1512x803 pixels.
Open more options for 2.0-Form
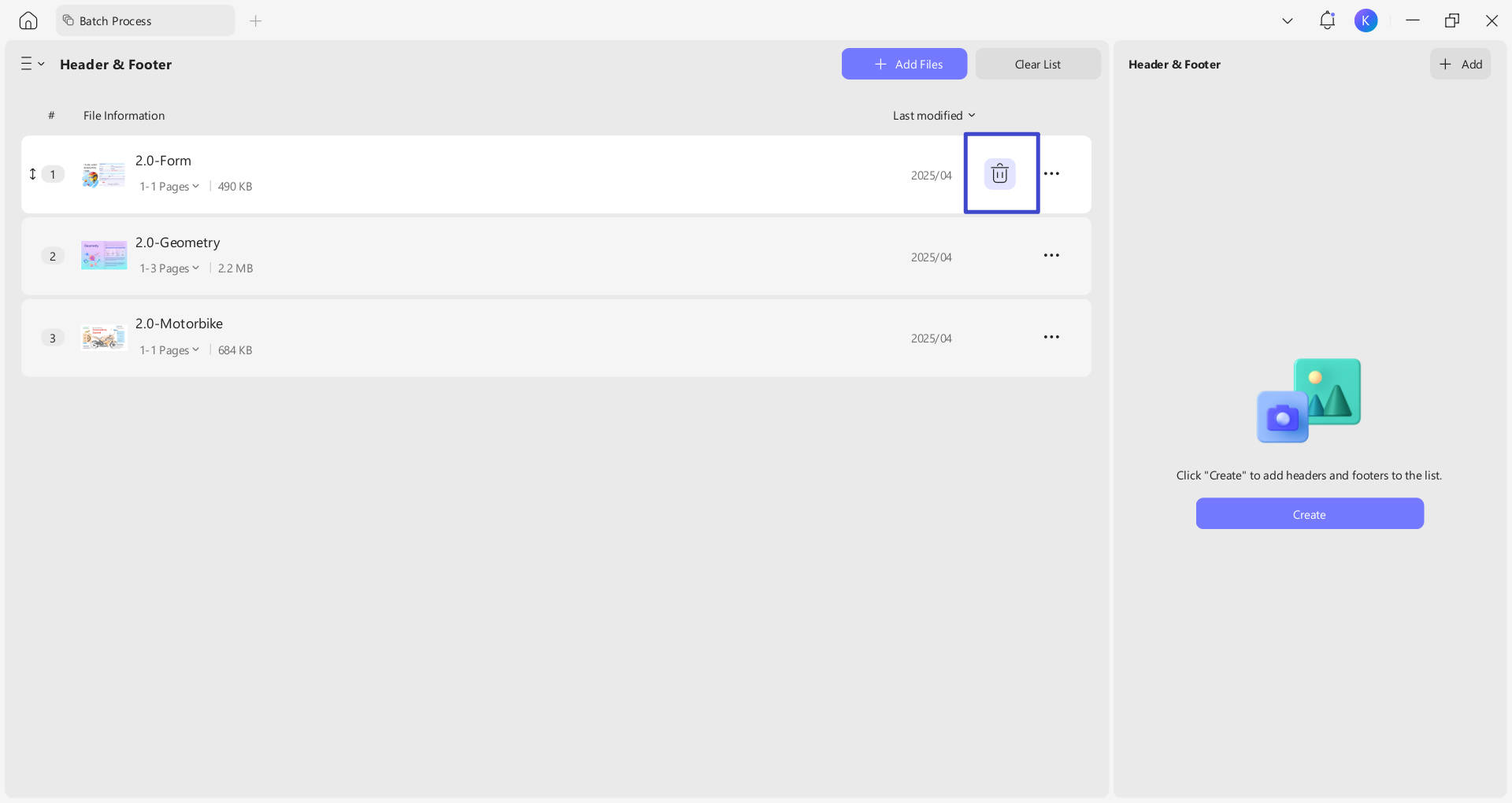point(1051,173)
